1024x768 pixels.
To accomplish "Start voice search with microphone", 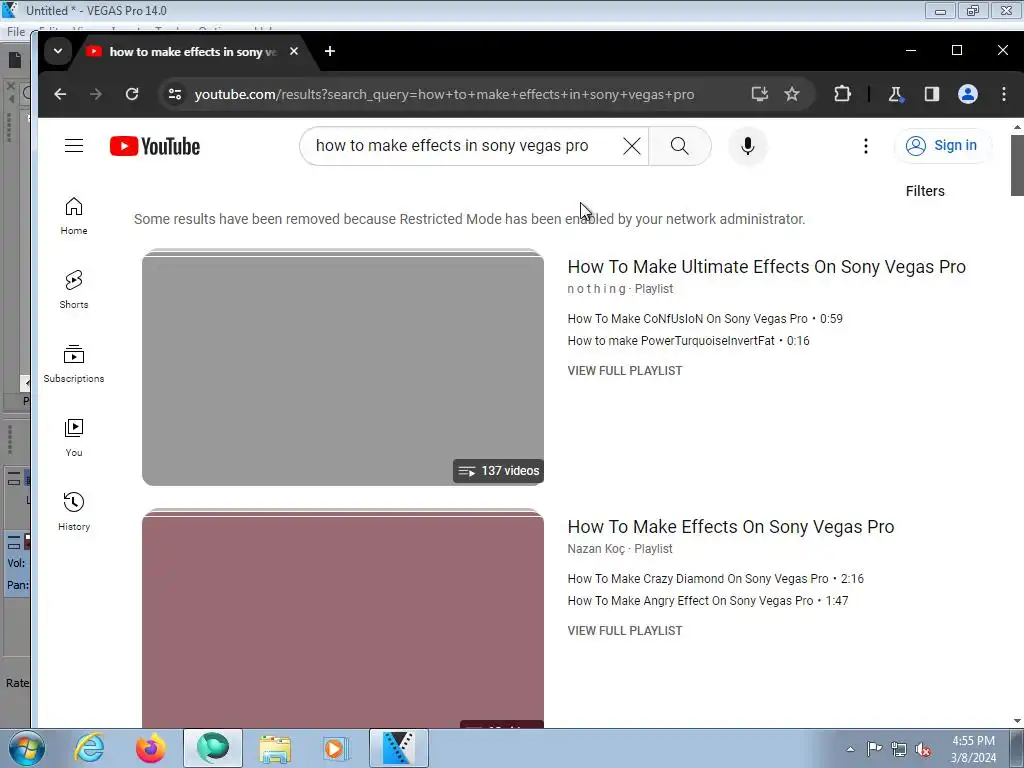I will [748, 146].
